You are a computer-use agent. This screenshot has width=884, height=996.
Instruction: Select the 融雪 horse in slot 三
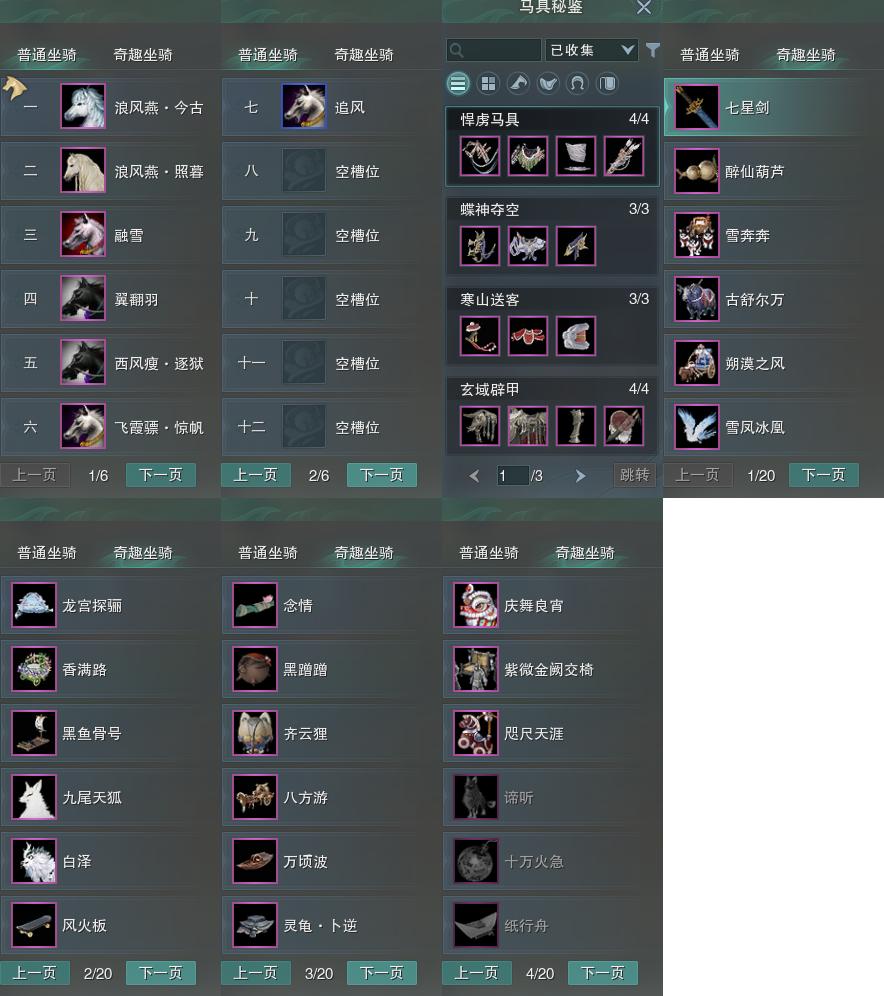pos(110,235)
